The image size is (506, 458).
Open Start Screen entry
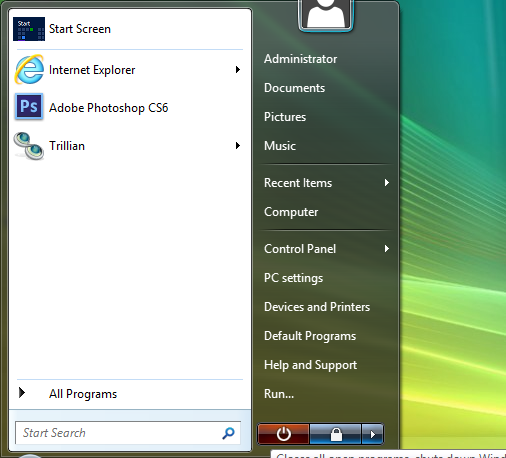click(x=130, y=29)
